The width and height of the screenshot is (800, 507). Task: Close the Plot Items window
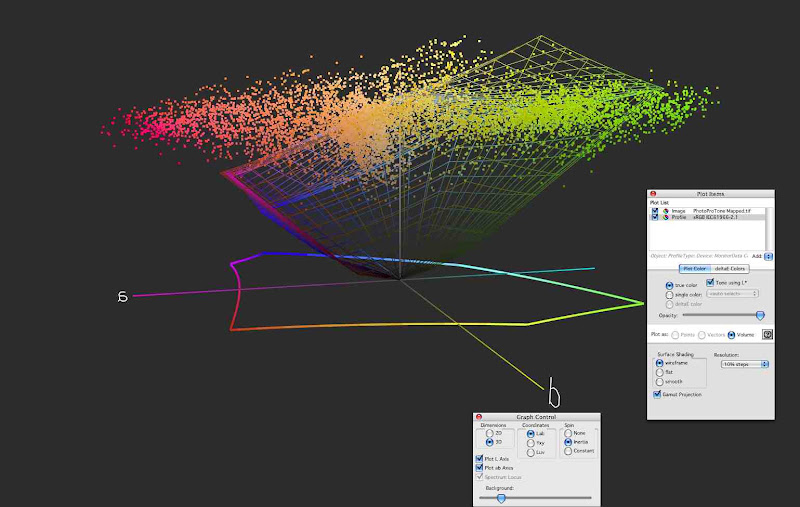point(653,194)
